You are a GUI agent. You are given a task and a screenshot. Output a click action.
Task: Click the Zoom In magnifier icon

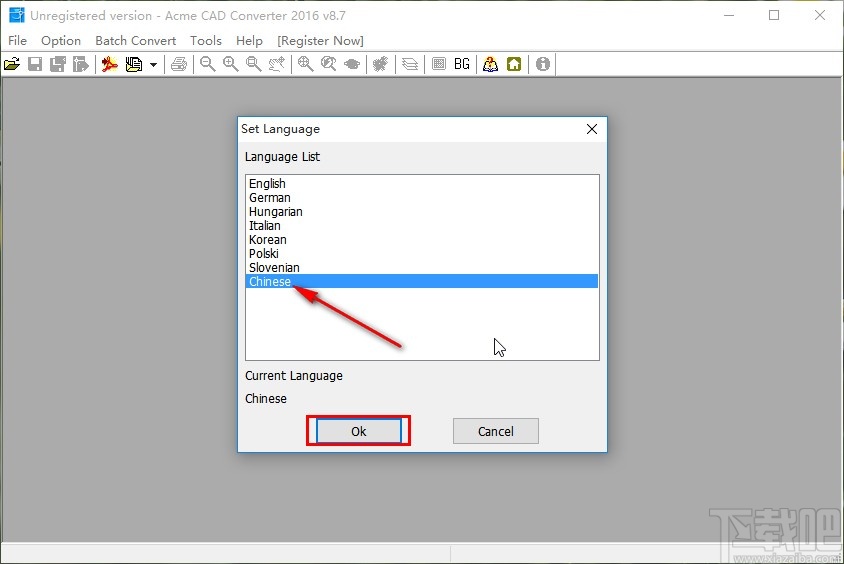pyautogui.click(x=231, y=64)
